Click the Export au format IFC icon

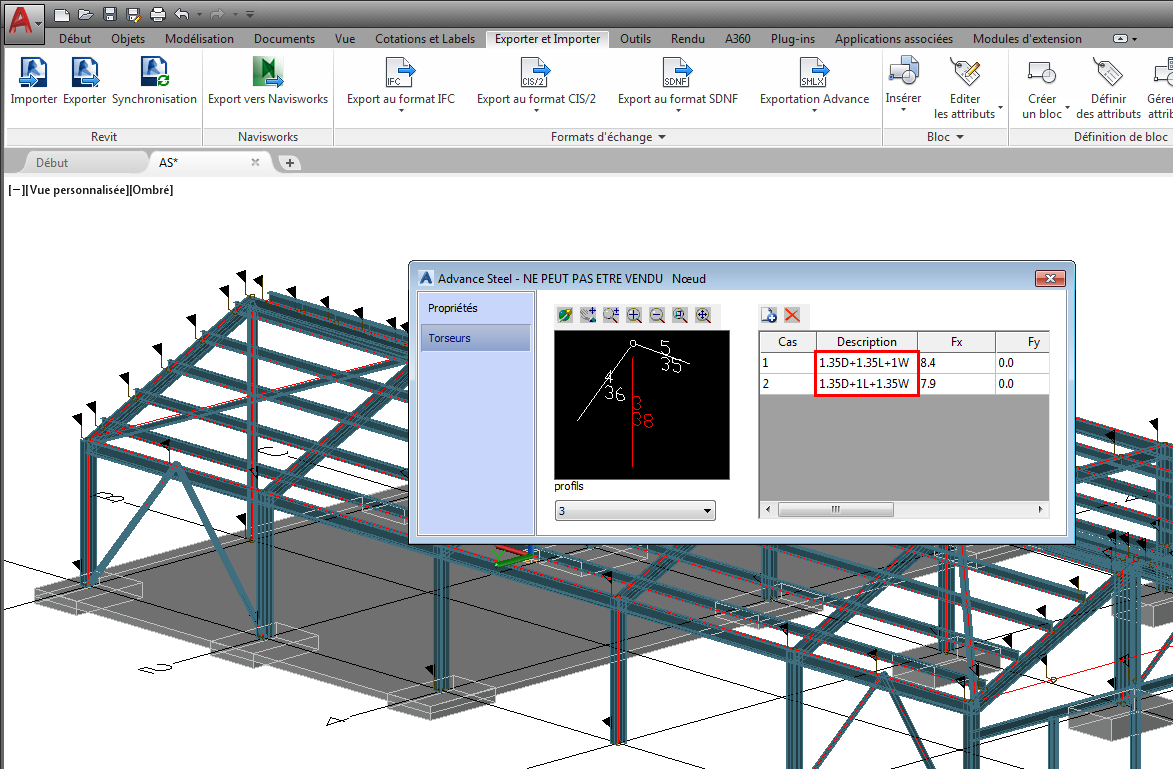tap(400, 73)
